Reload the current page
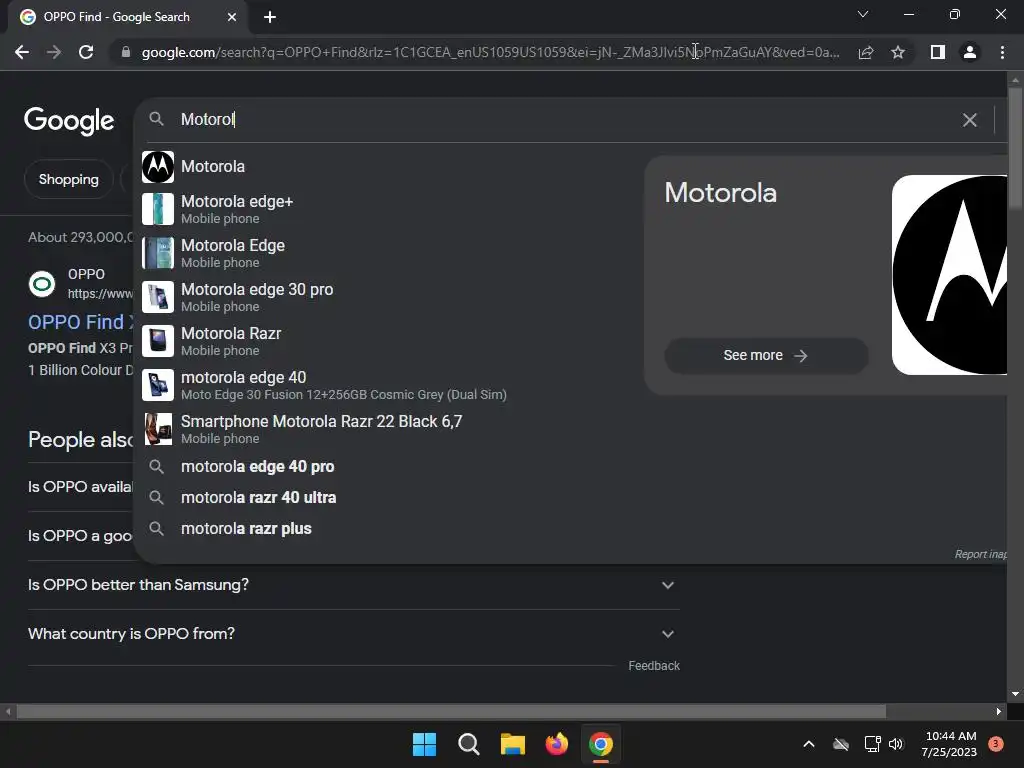Screen dimensions: 1024x768 [x=86, y=52]
